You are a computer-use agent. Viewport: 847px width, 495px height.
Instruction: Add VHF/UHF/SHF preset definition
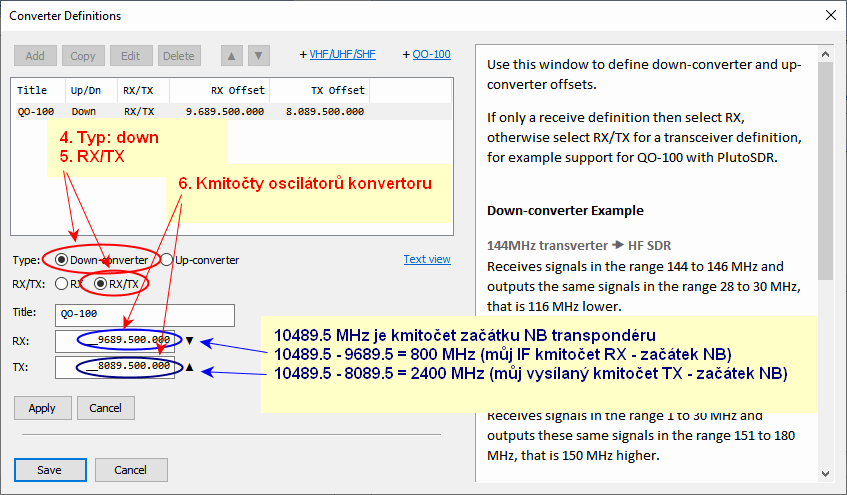338,54
